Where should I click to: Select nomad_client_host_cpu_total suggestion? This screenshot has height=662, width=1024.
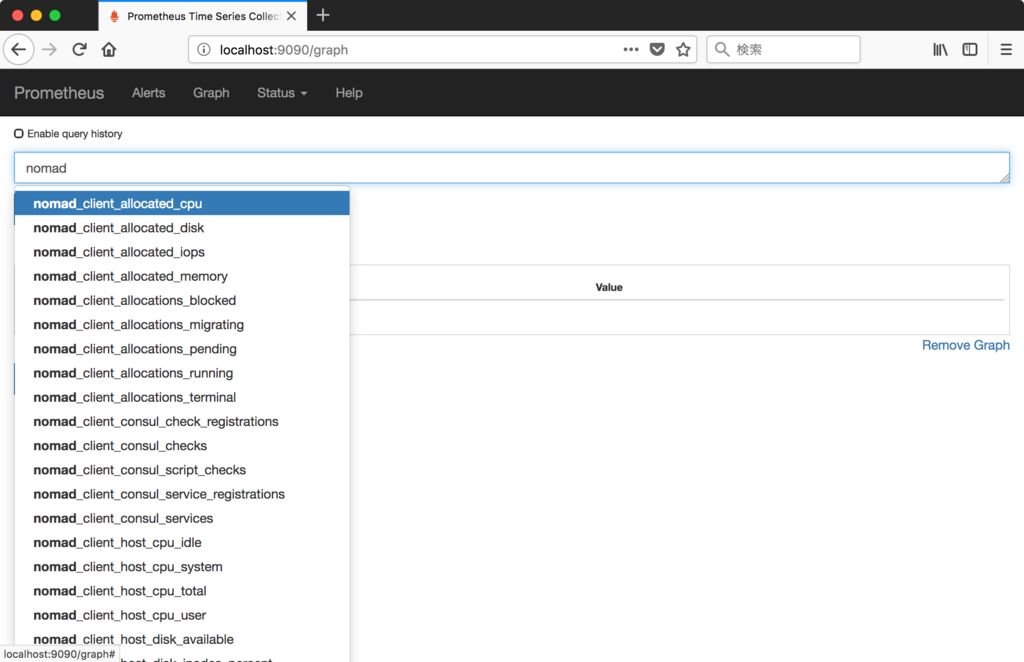182,590
